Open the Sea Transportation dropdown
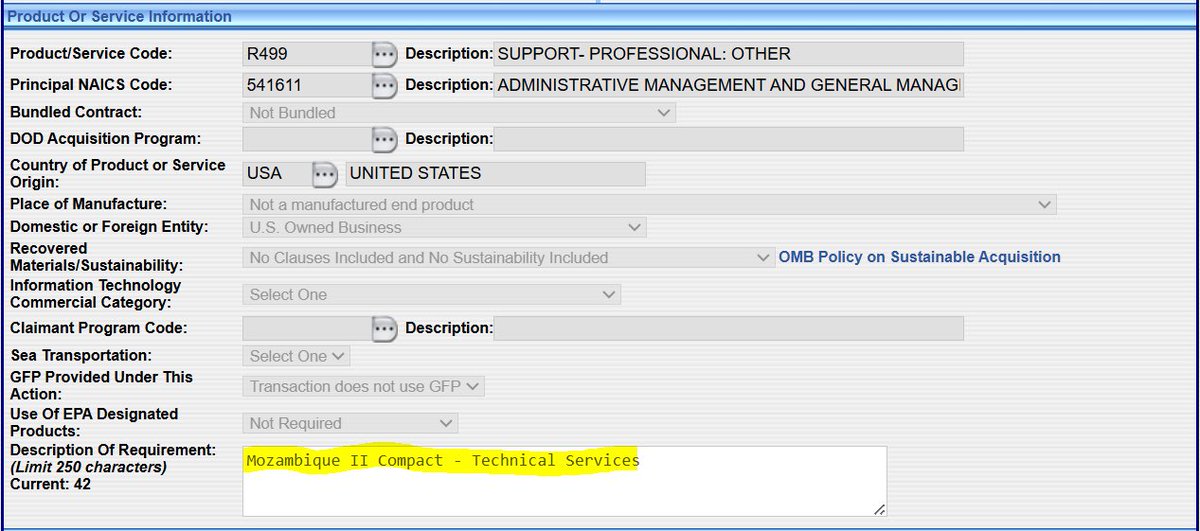Image resolution: width=1200 pixels, height=531 pixels. (296, 356)
